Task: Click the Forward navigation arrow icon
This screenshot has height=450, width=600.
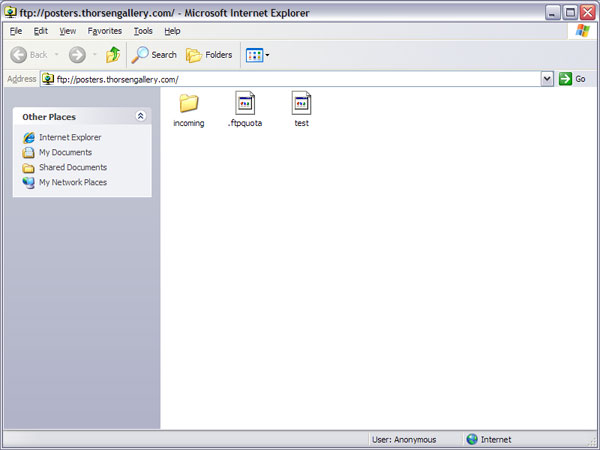Action: point(77,55)
